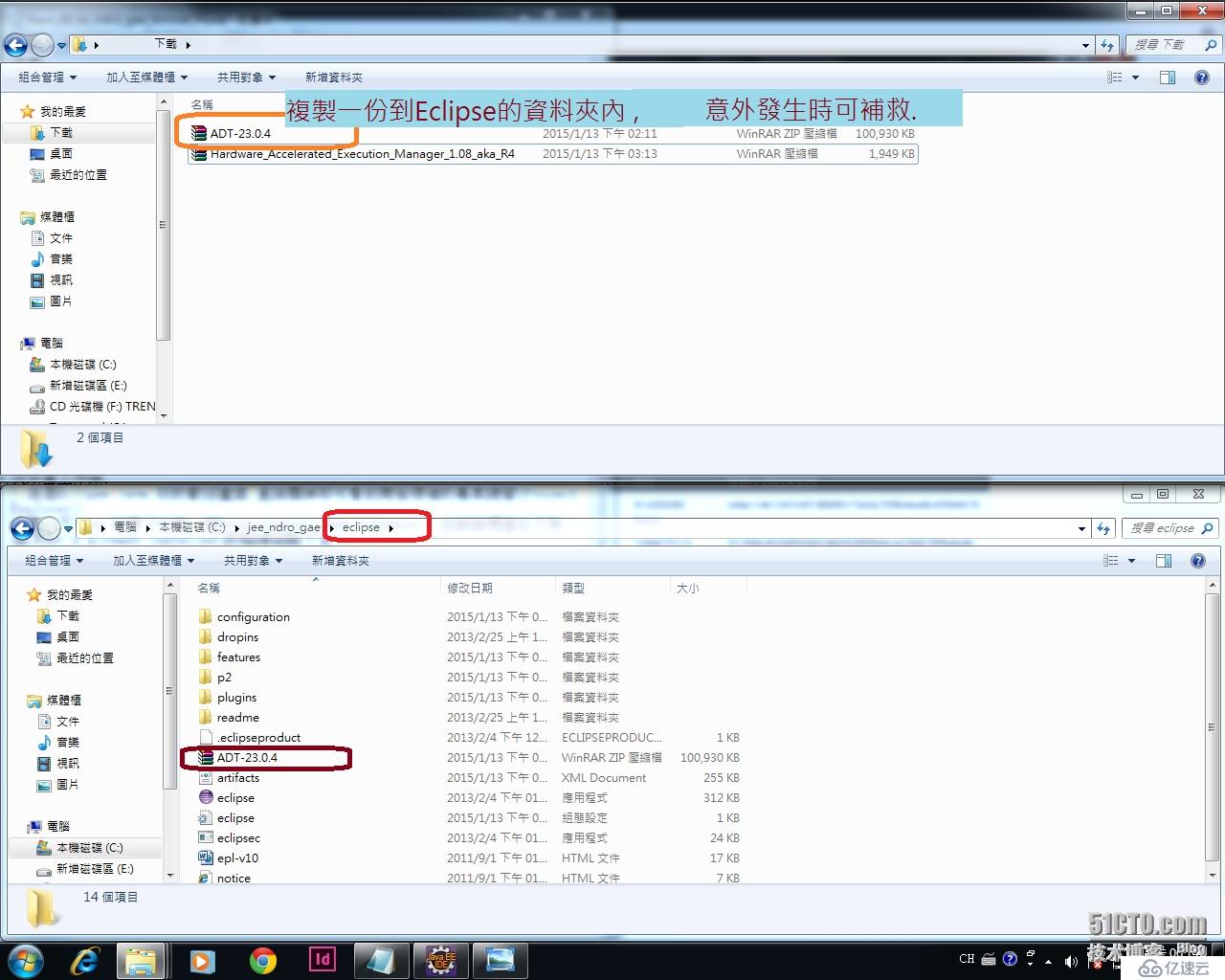
Task: Click 新增資料夾 in the upper window
Action: [x=333, y=78]
